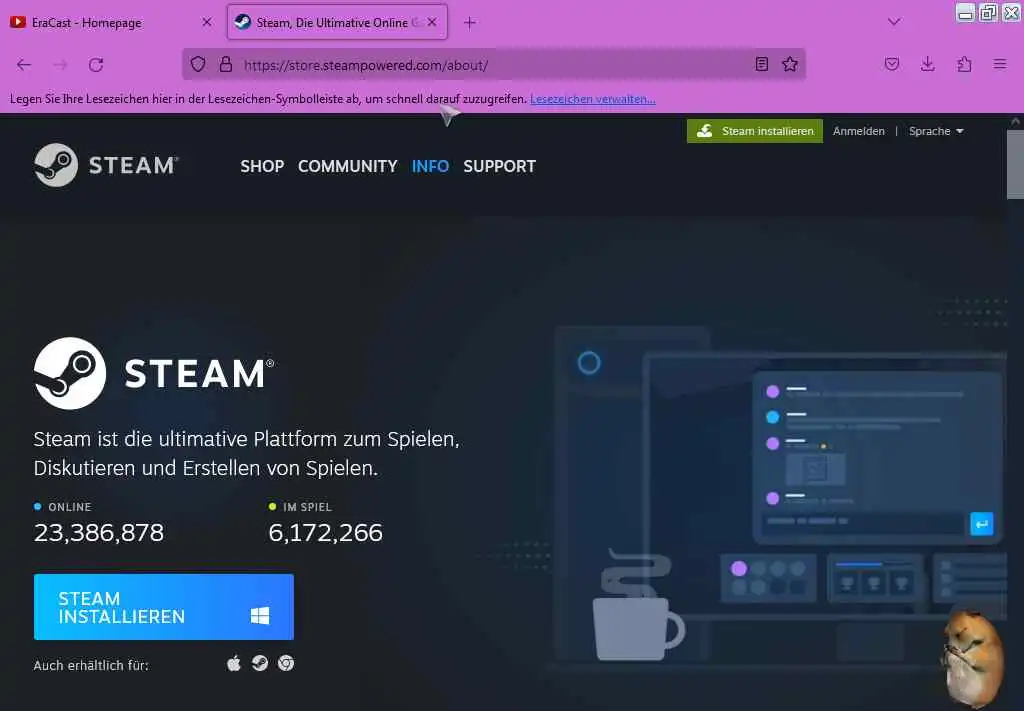Image resolution: width=1024 pixels, height=711 pixels.
Task: Close the EraCast - Homepage tab
Action: (207, 22)
